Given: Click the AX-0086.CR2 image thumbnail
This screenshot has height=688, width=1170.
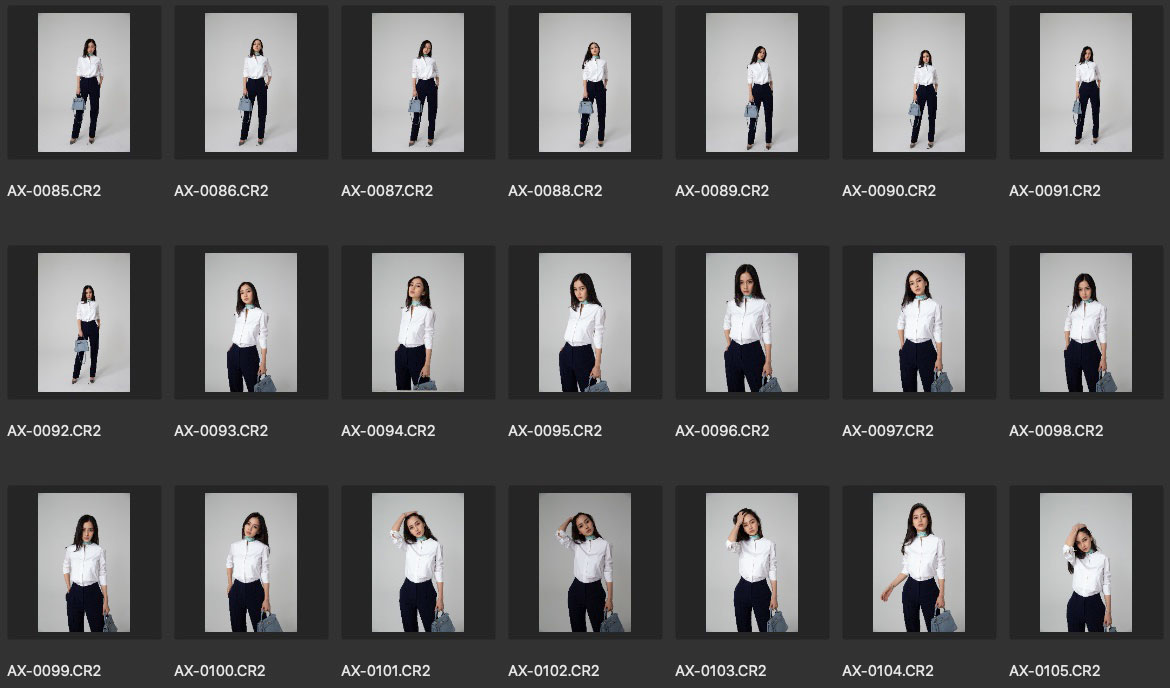Looking at the screenshot, I should click(x=251, y=82).
